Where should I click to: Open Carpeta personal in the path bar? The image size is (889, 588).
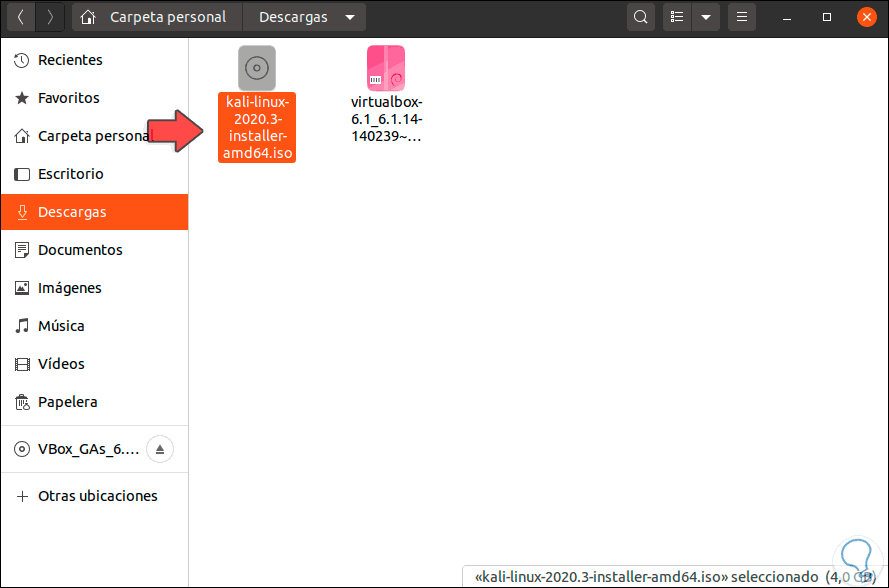[x=168, y=17]
